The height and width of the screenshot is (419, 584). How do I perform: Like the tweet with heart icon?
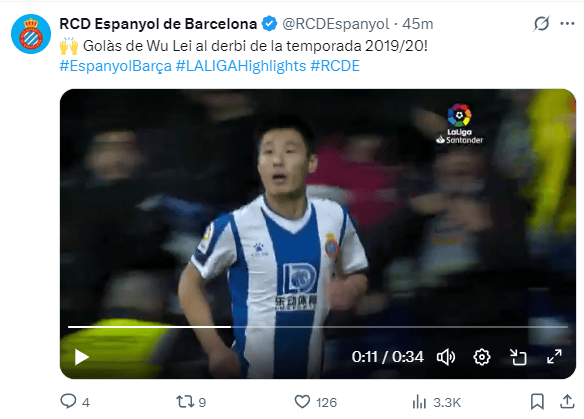(x=302, y=402)
